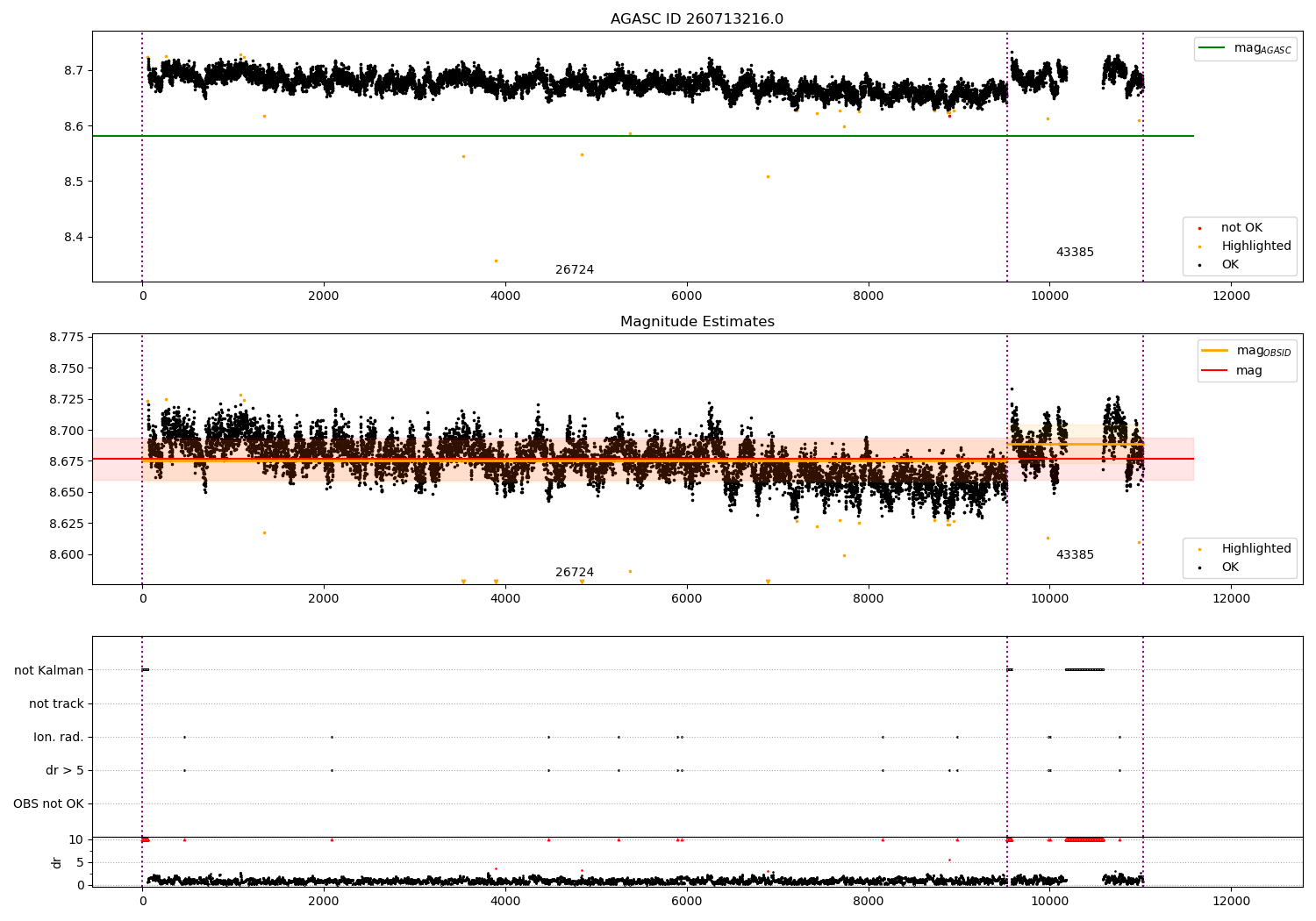Click the 8.775 y-tick label

click(x=67, y=338)
